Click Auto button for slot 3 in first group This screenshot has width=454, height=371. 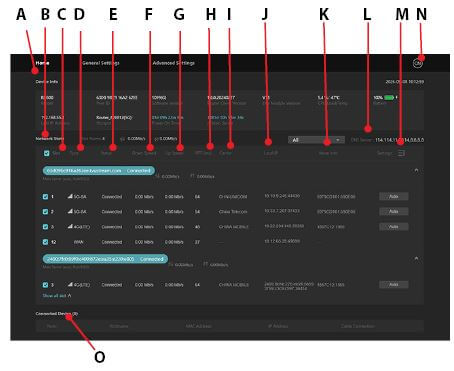click(x=394, y=227)
